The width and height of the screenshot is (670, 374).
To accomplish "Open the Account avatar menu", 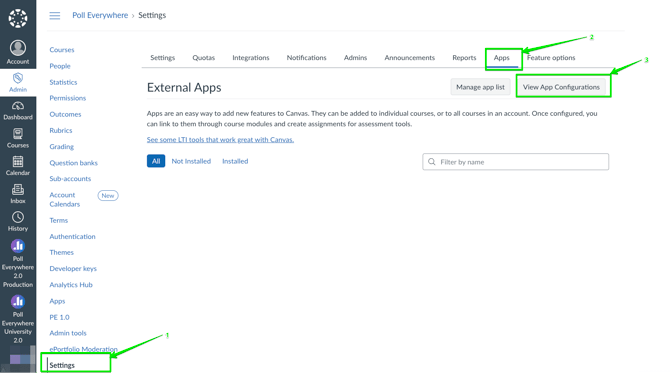I will (18, 52).
